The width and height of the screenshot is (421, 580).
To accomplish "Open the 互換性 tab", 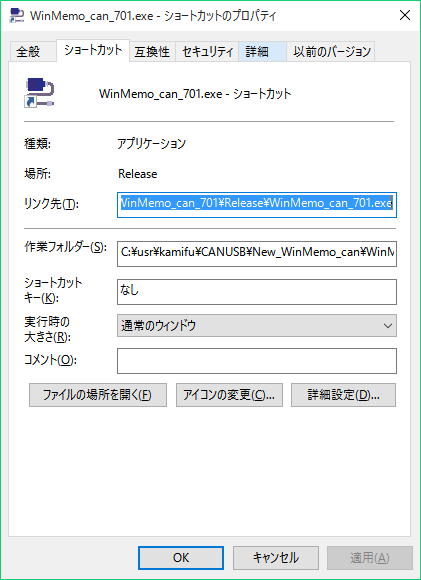I will 152,52.
